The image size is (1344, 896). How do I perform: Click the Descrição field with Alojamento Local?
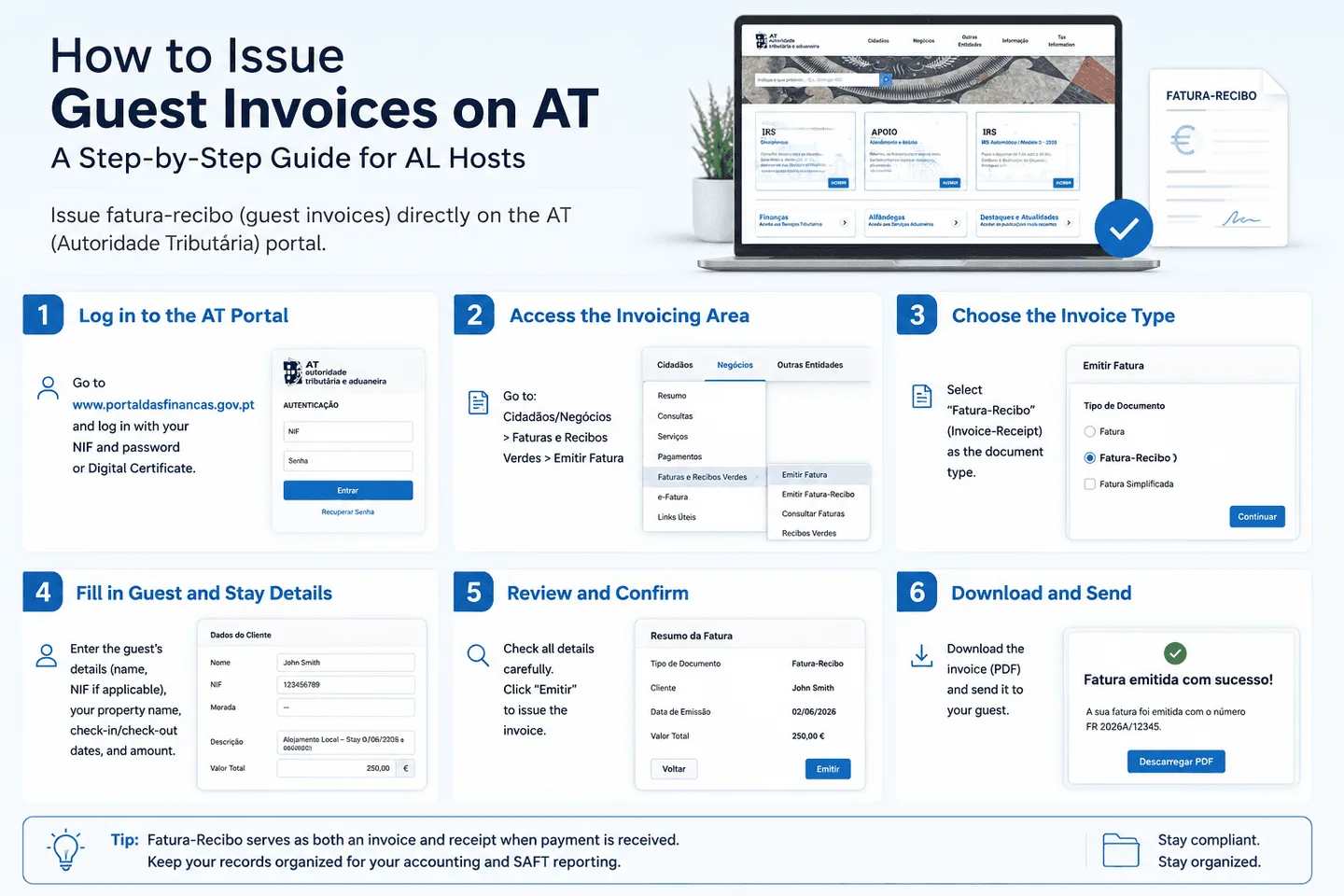[x=345, y=743]
